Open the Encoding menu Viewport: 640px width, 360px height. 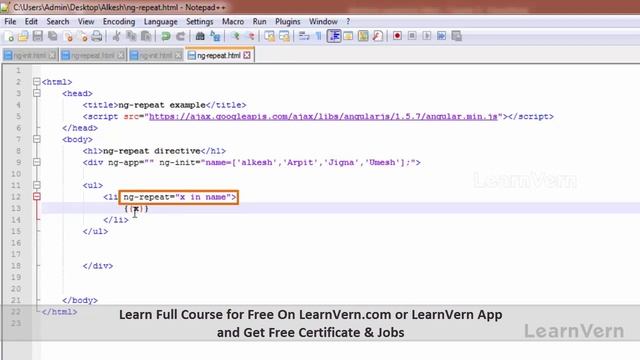tap(119, 22)
